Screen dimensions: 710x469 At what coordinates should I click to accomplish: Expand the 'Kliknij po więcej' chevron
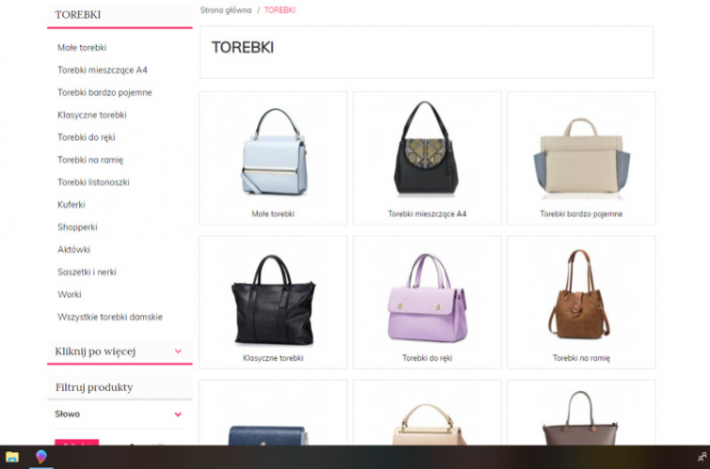coord(178,351)
